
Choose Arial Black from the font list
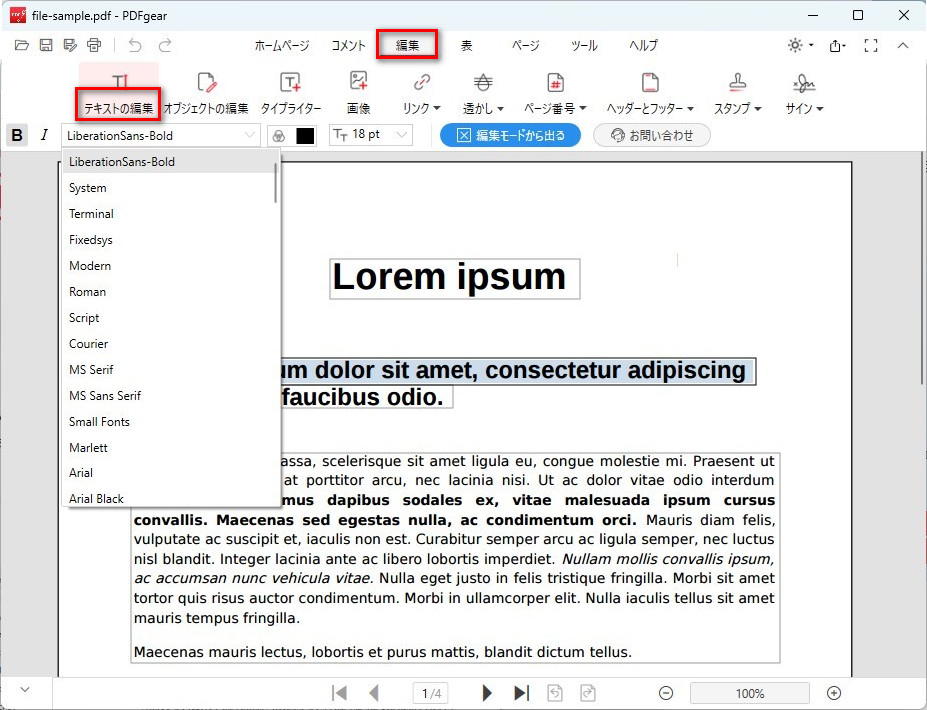97,498
